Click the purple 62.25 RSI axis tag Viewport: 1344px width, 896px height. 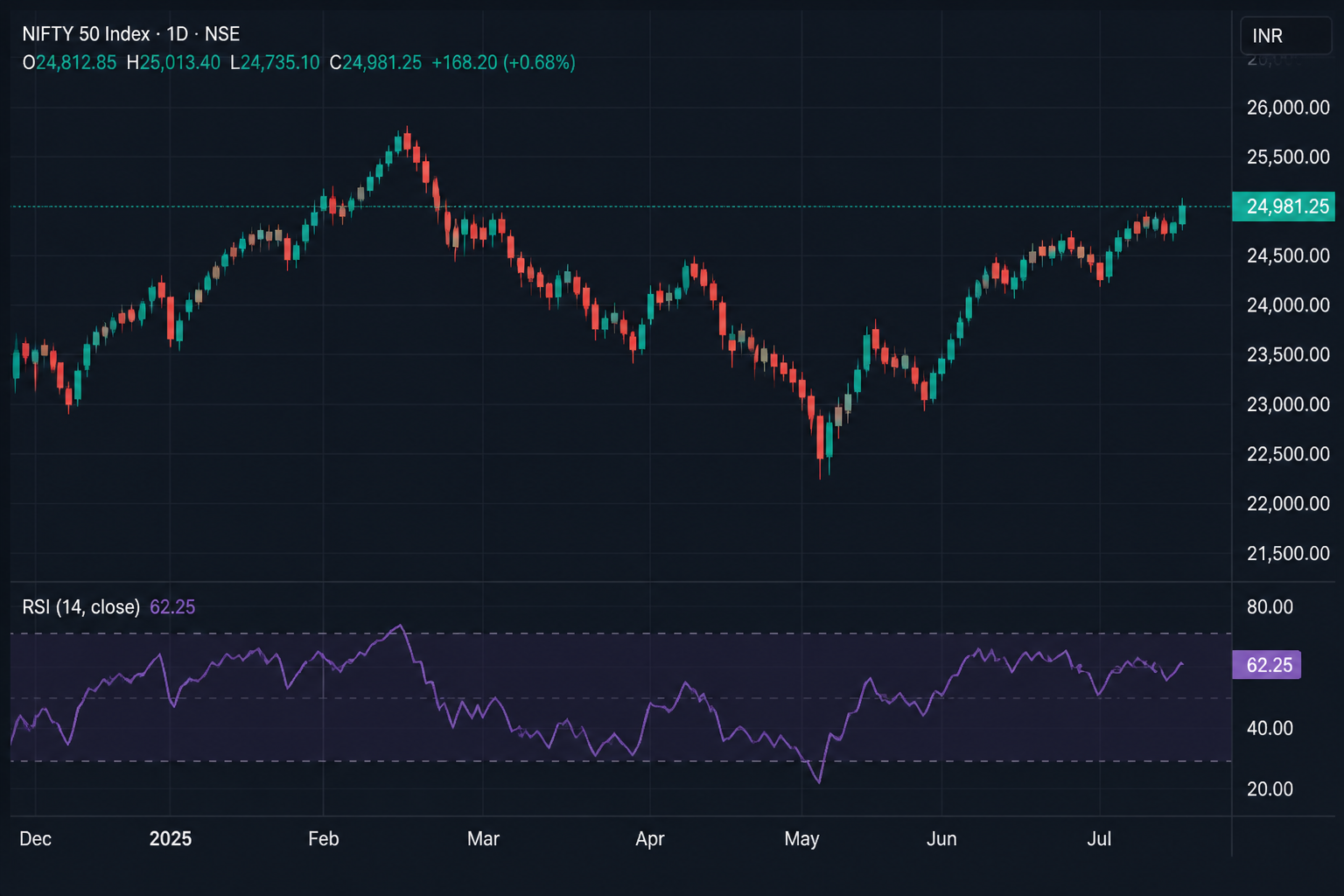click(x=1266, y=665)
